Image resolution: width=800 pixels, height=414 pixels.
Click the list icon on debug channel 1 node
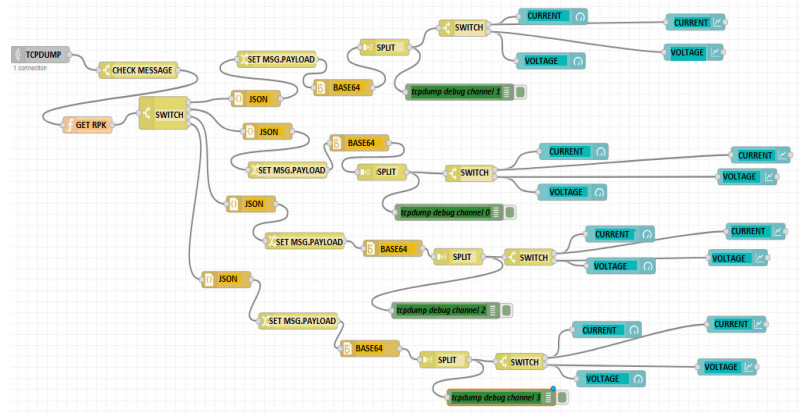tap(507, 92)
